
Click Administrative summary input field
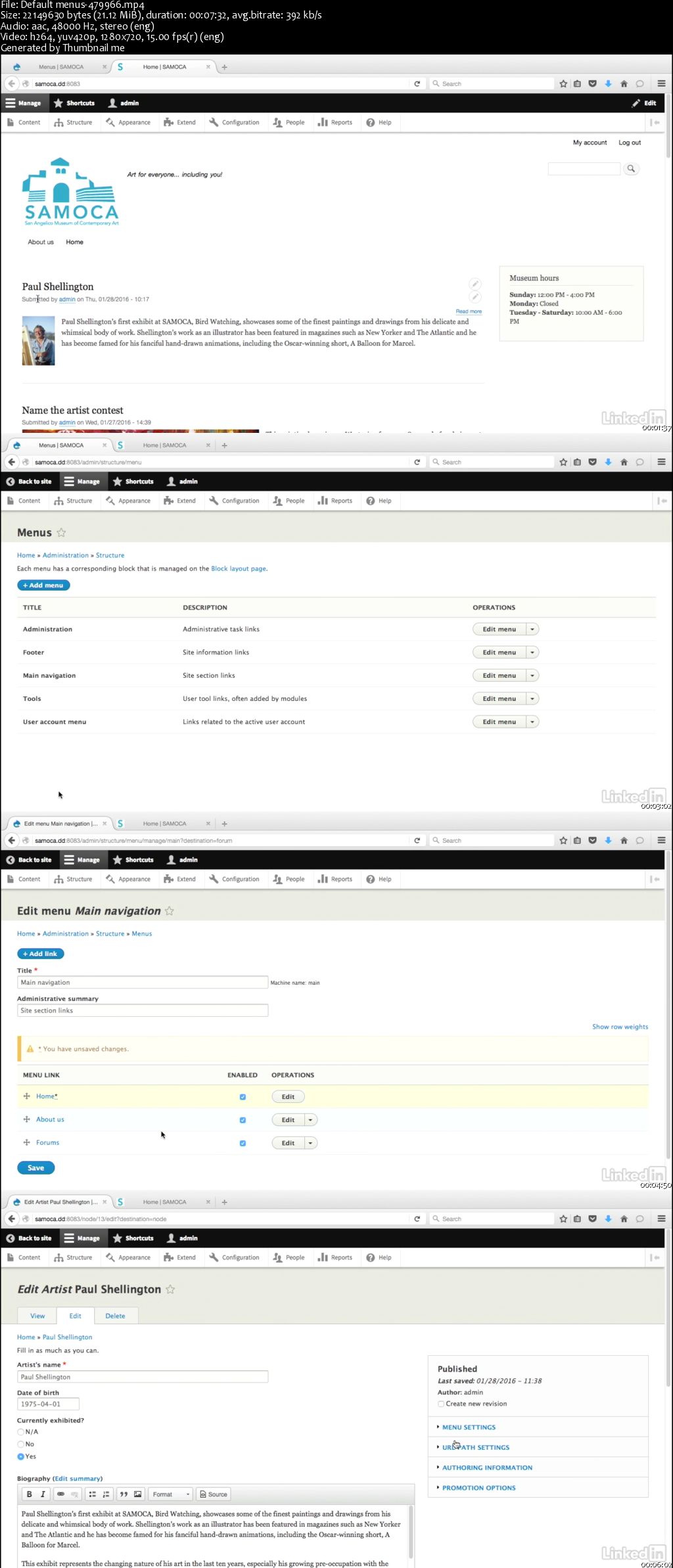(143, 1010)
